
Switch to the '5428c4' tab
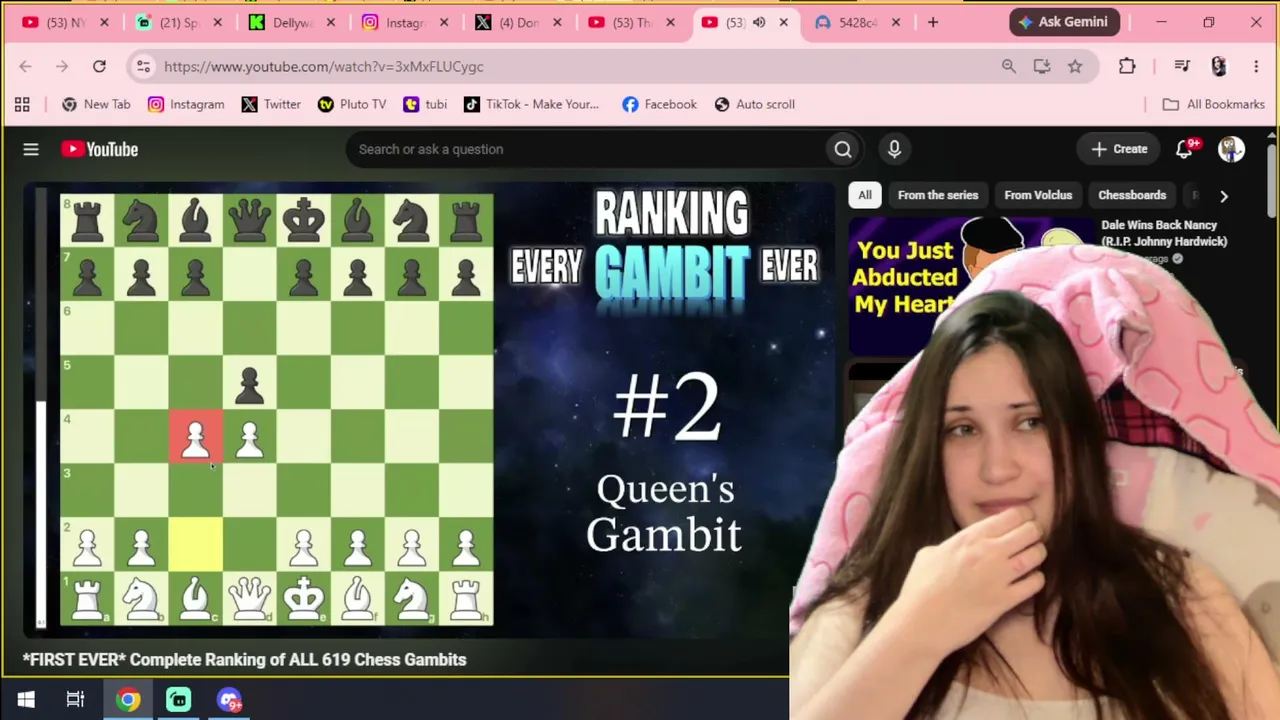[x=859, y=22]
